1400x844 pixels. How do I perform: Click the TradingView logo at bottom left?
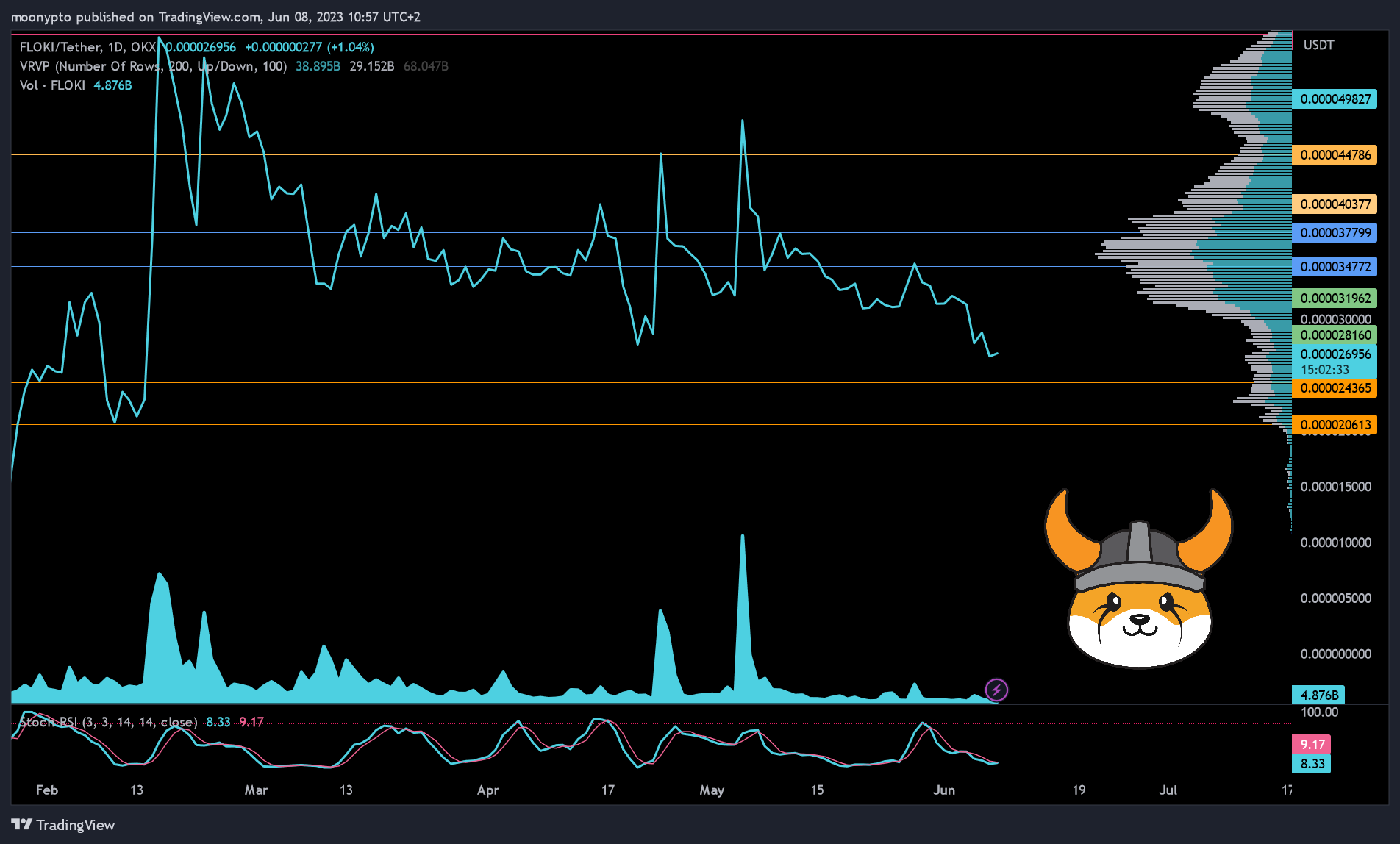[x=63, y=825]
